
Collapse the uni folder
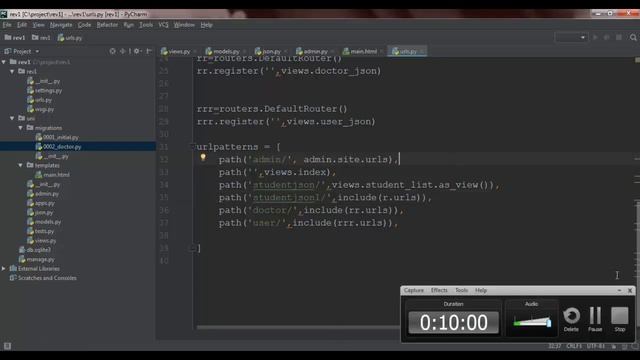(x=12, y=118)
